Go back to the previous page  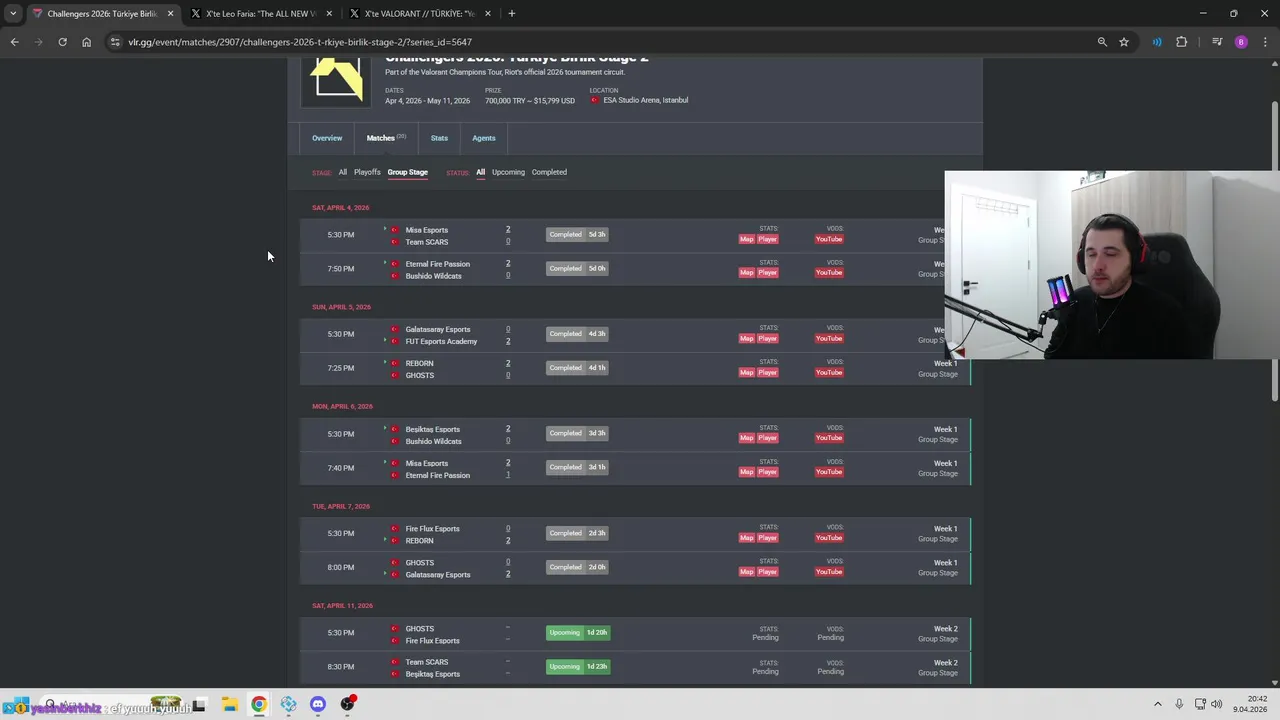(x=14, y=42)
